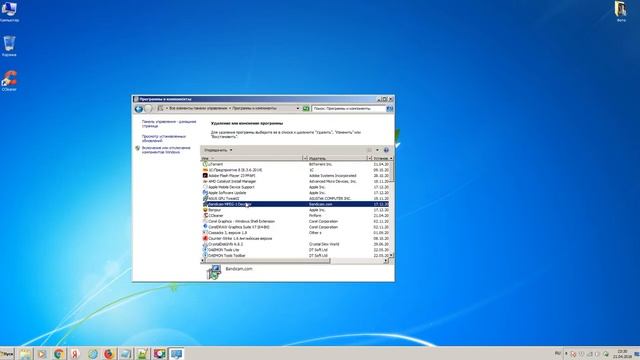Select the Adobe Flash Player row
This screenshot has height=360, width=640.
[x=296, y=176]
